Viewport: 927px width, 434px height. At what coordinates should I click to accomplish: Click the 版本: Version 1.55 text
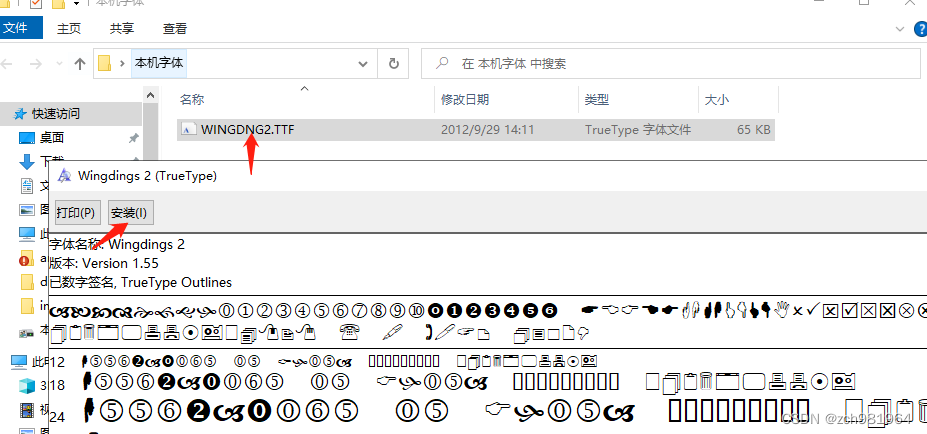tap(104, 263)
